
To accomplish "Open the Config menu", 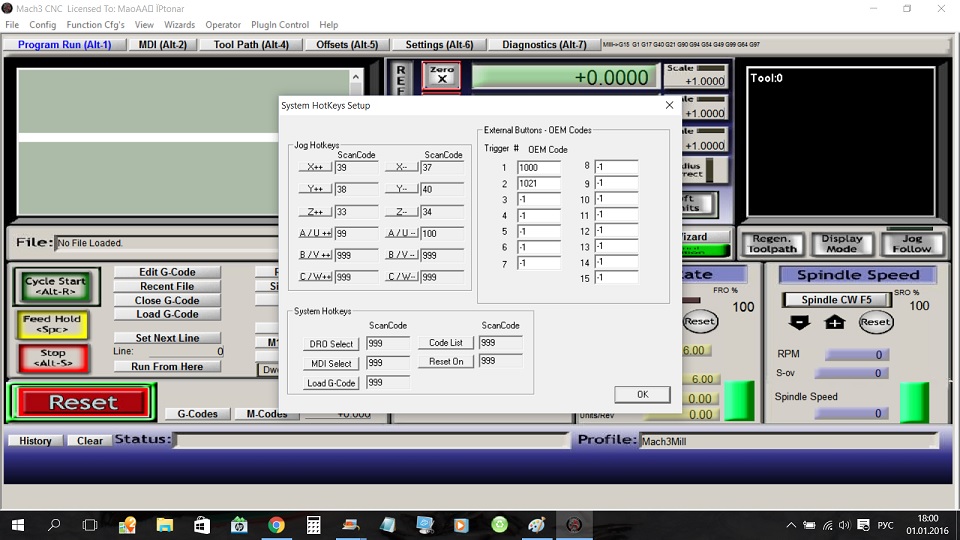I will point(42,24).
